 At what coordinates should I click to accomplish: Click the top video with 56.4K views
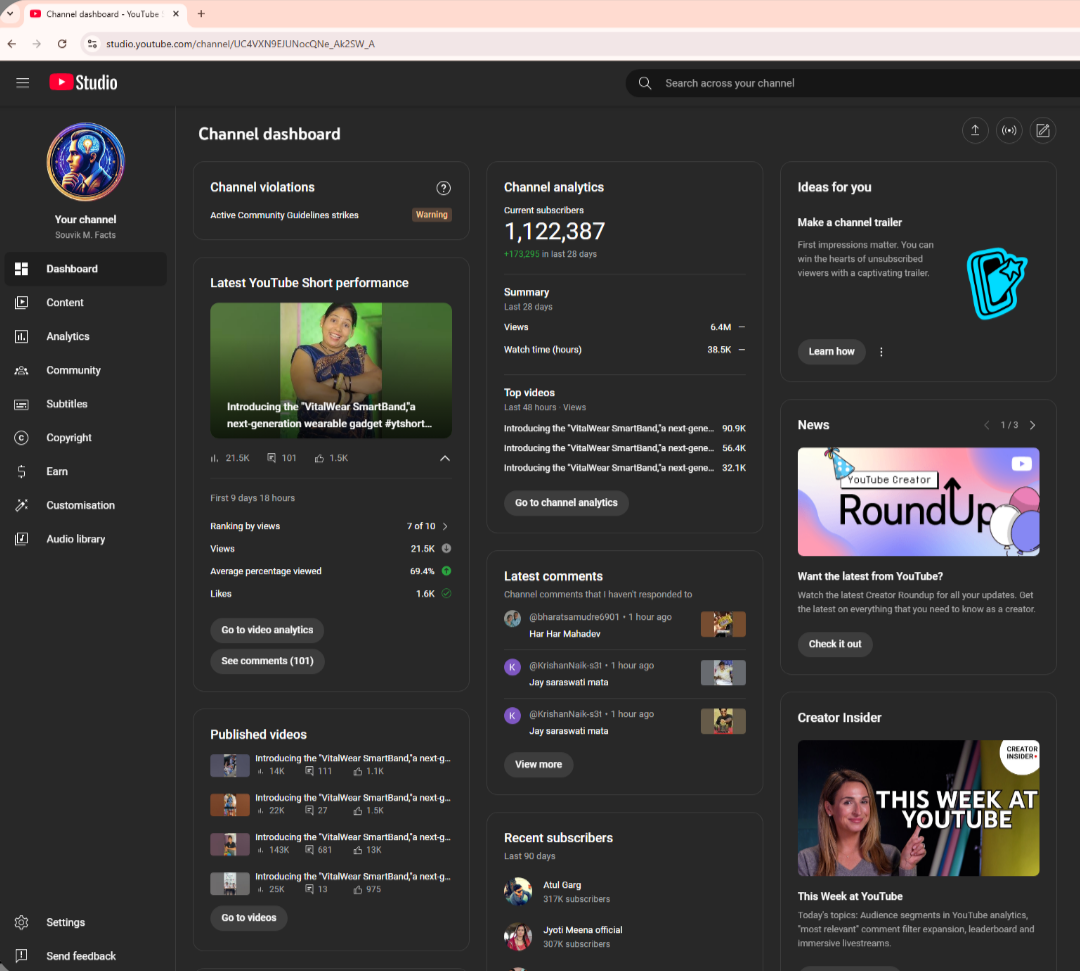coord(625,448)
